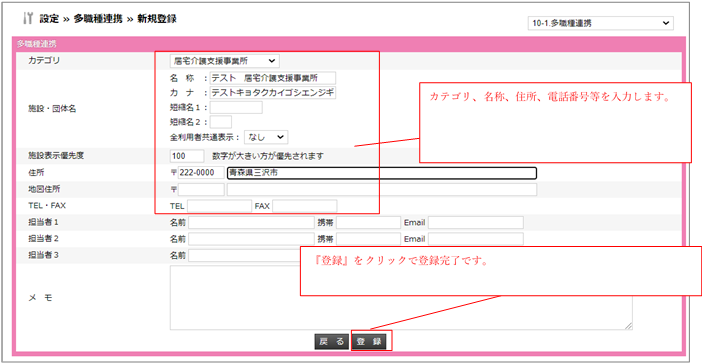Click the postal code field showing 222-0000
The width and height of the screenshot is (702, 364).
coord(201,172)
